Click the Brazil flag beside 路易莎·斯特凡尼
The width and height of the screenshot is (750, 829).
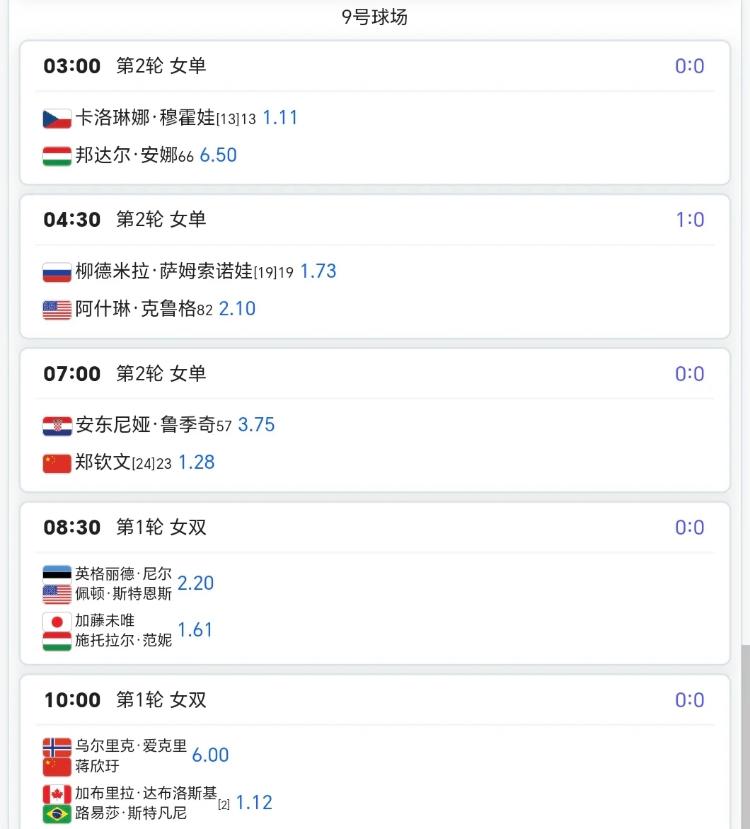(57, 814)
